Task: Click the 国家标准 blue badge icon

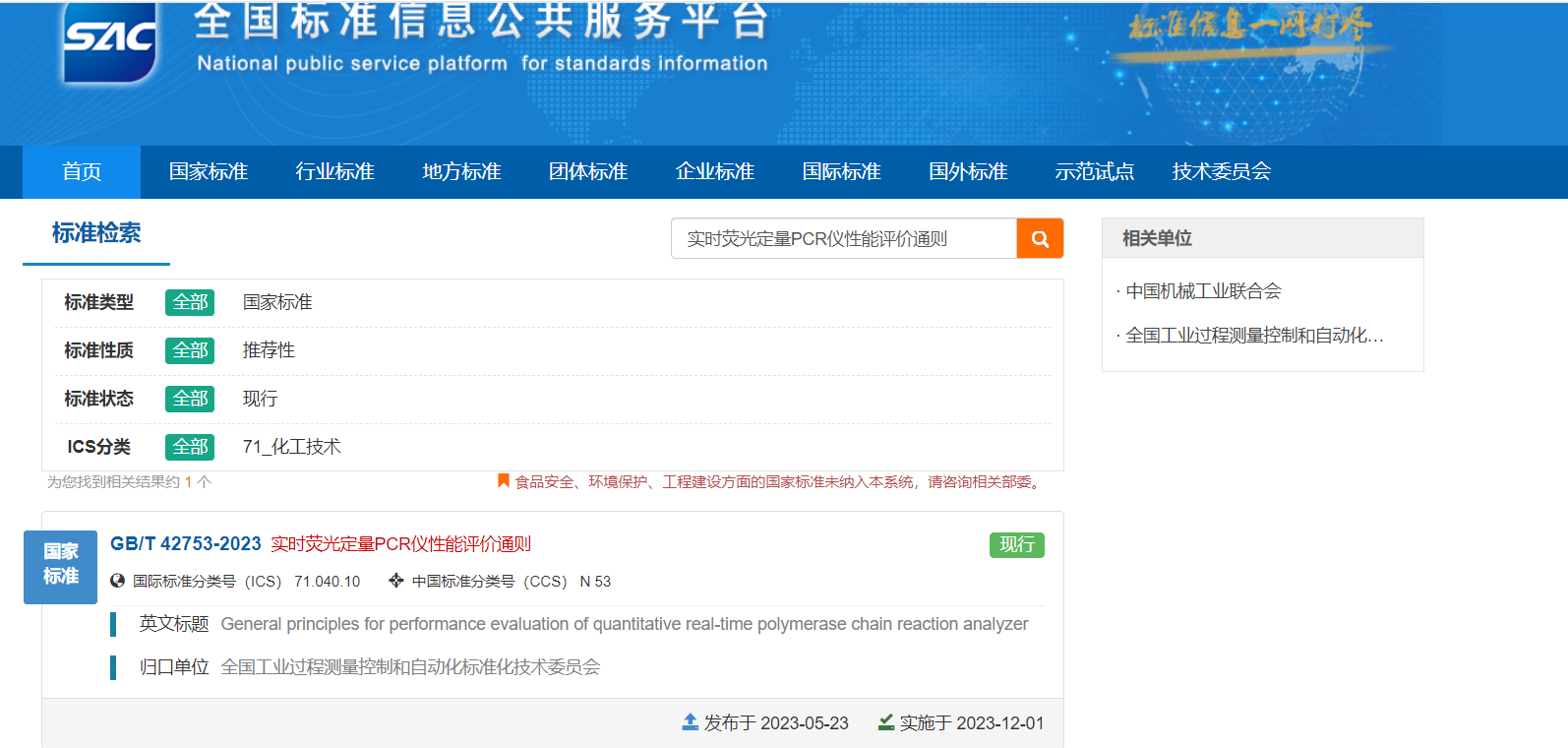Action: pyautogui.click(x=60, y=566)
